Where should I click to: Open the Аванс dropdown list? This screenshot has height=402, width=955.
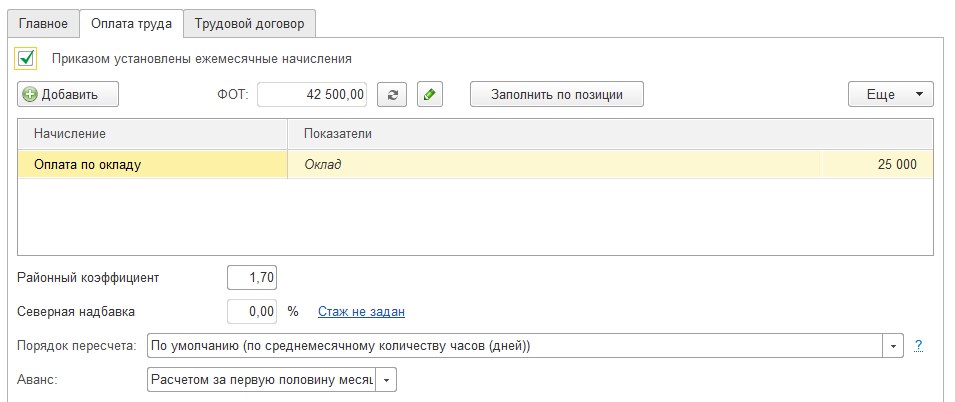point(386,380)
